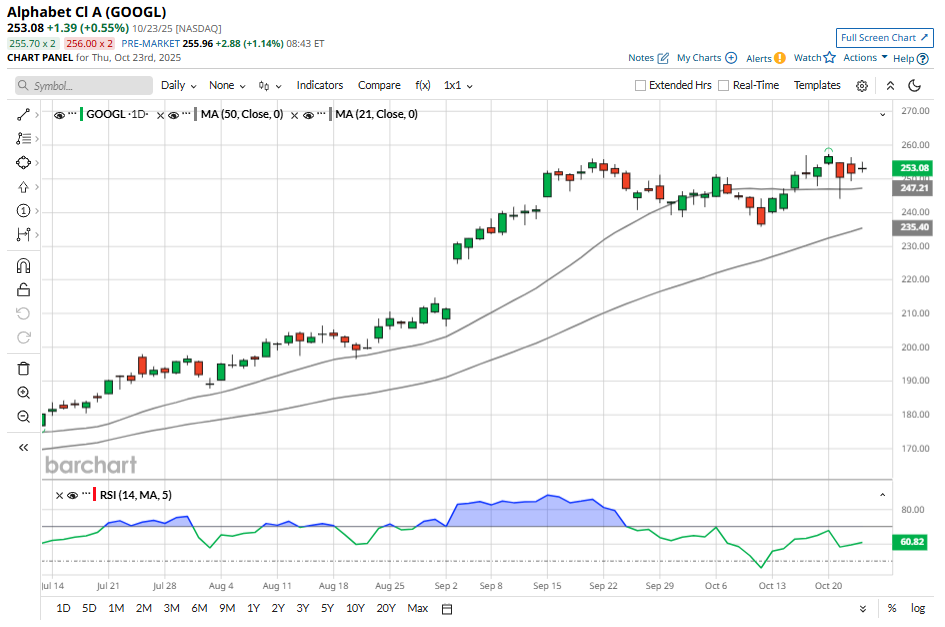Viewport: 945px width, 627px height.
Task: Undo the last chart action
Action: coord(23,314)
